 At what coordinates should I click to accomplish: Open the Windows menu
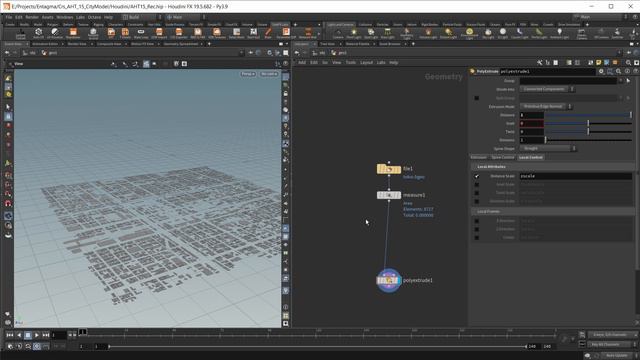point(65,17)
